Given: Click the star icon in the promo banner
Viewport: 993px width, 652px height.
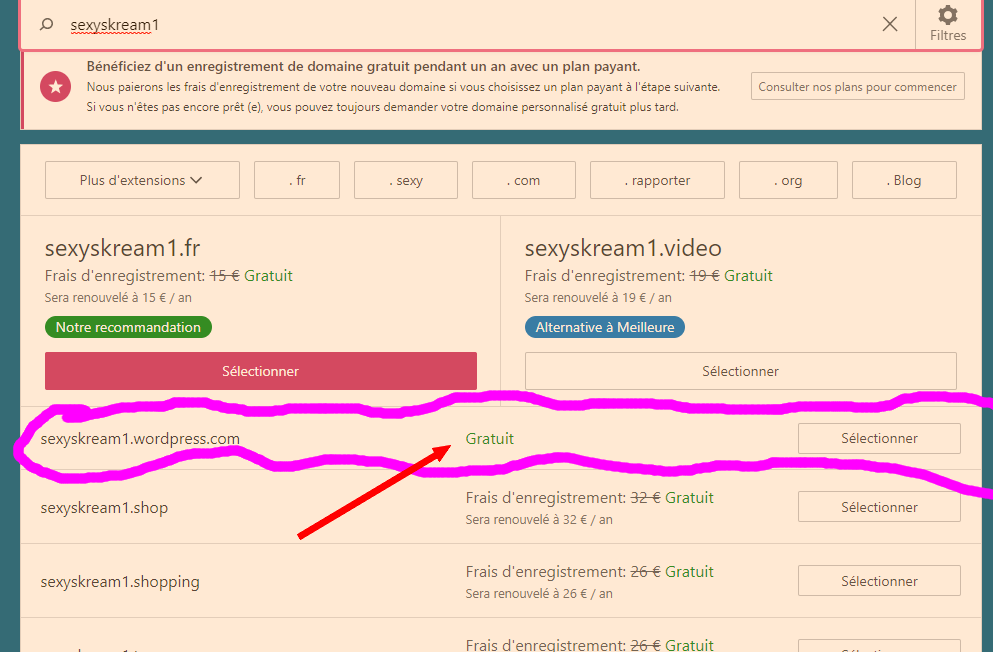Looking at the screenshot, I should (x=56, y=86).
